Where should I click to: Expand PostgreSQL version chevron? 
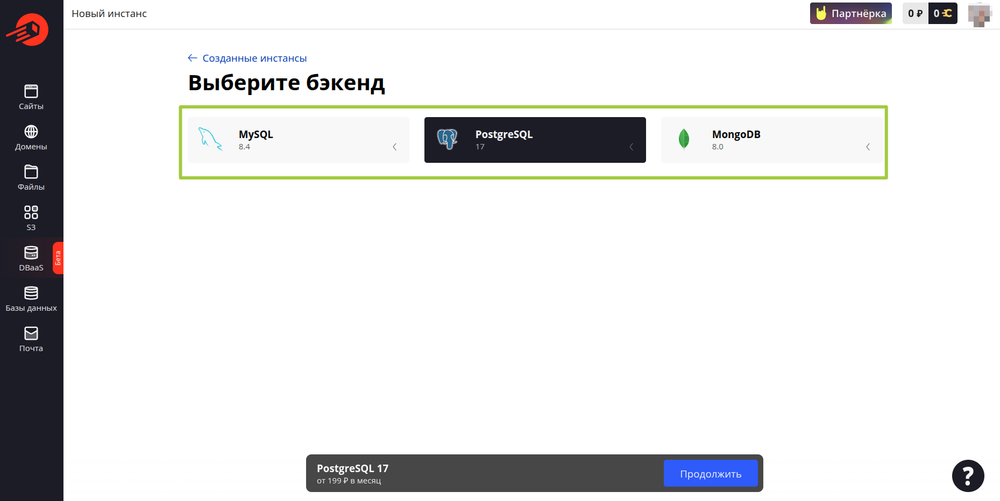pos(631,147)
